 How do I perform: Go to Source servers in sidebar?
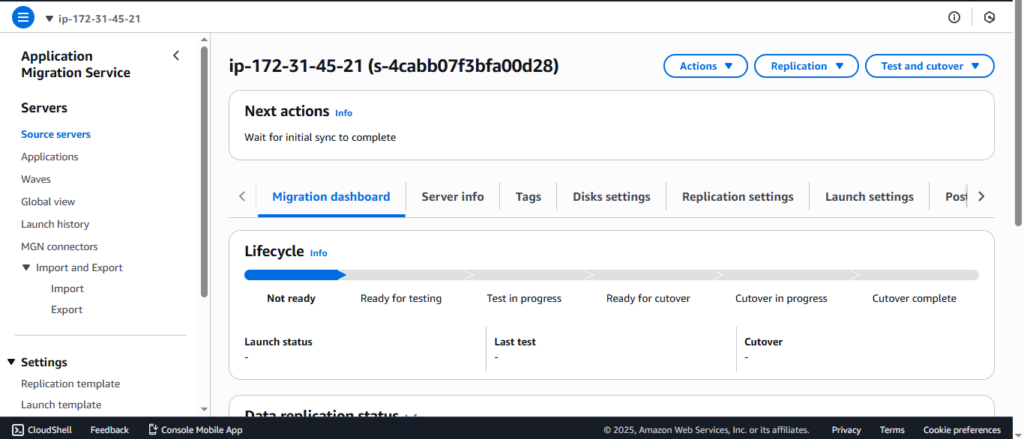coord(56,134)
